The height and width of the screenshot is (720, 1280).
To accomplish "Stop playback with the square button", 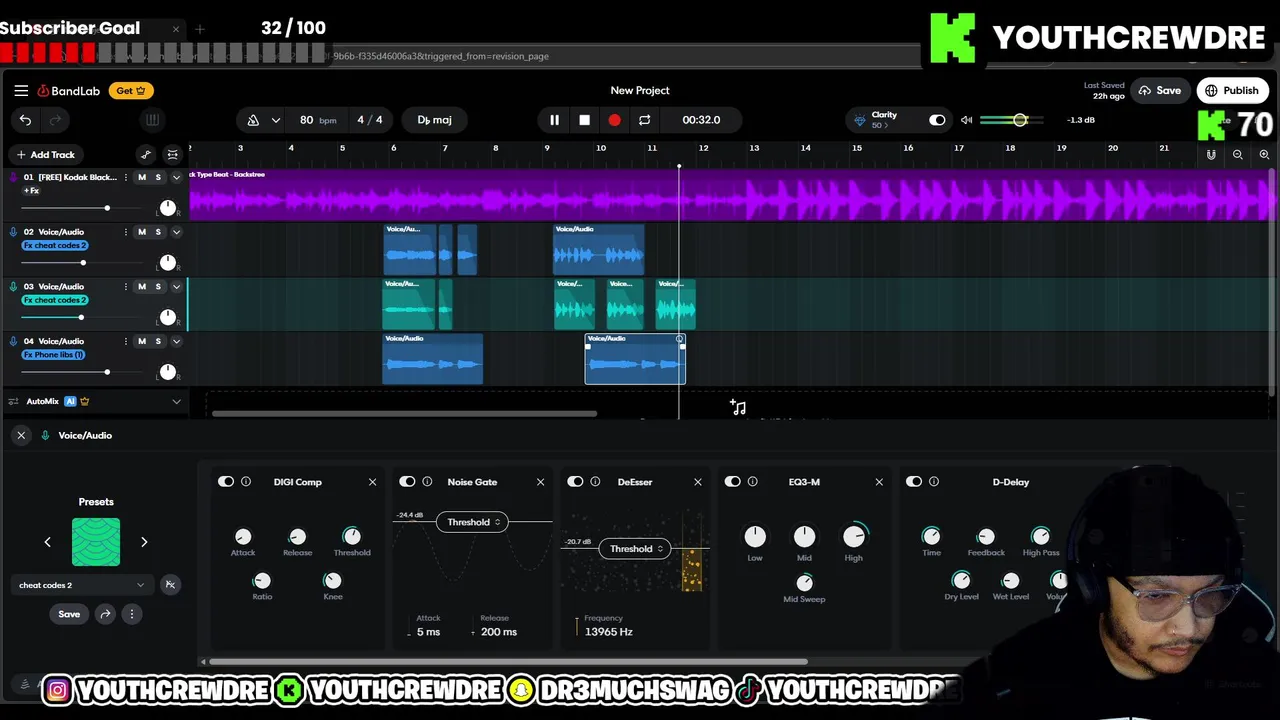I will coord(584,120).
